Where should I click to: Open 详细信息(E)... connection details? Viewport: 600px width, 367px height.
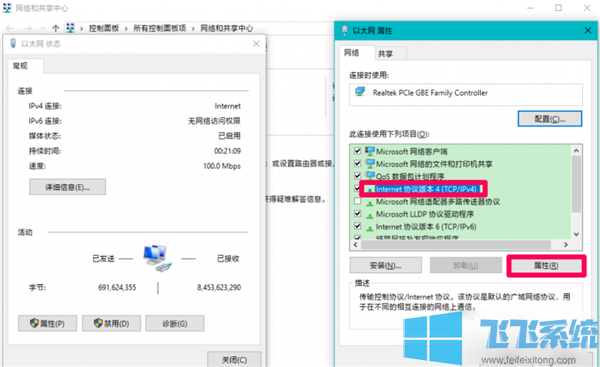[x=67, y=187]
